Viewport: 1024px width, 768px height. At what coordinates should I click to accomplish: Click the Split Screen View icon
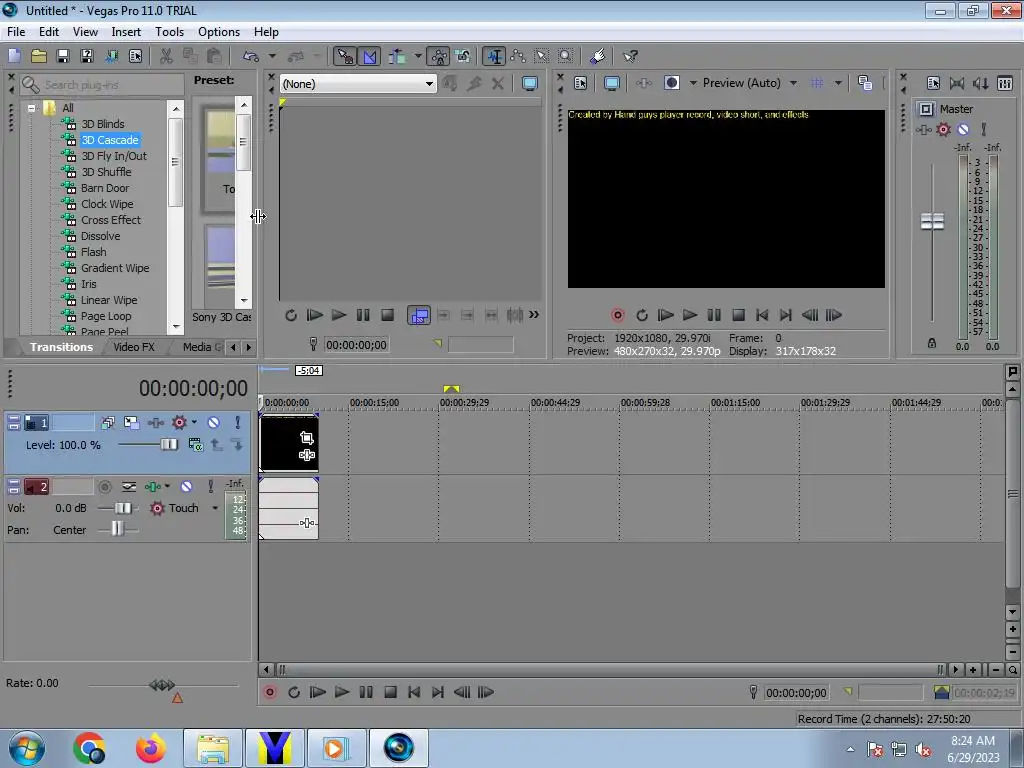[671, 83]
